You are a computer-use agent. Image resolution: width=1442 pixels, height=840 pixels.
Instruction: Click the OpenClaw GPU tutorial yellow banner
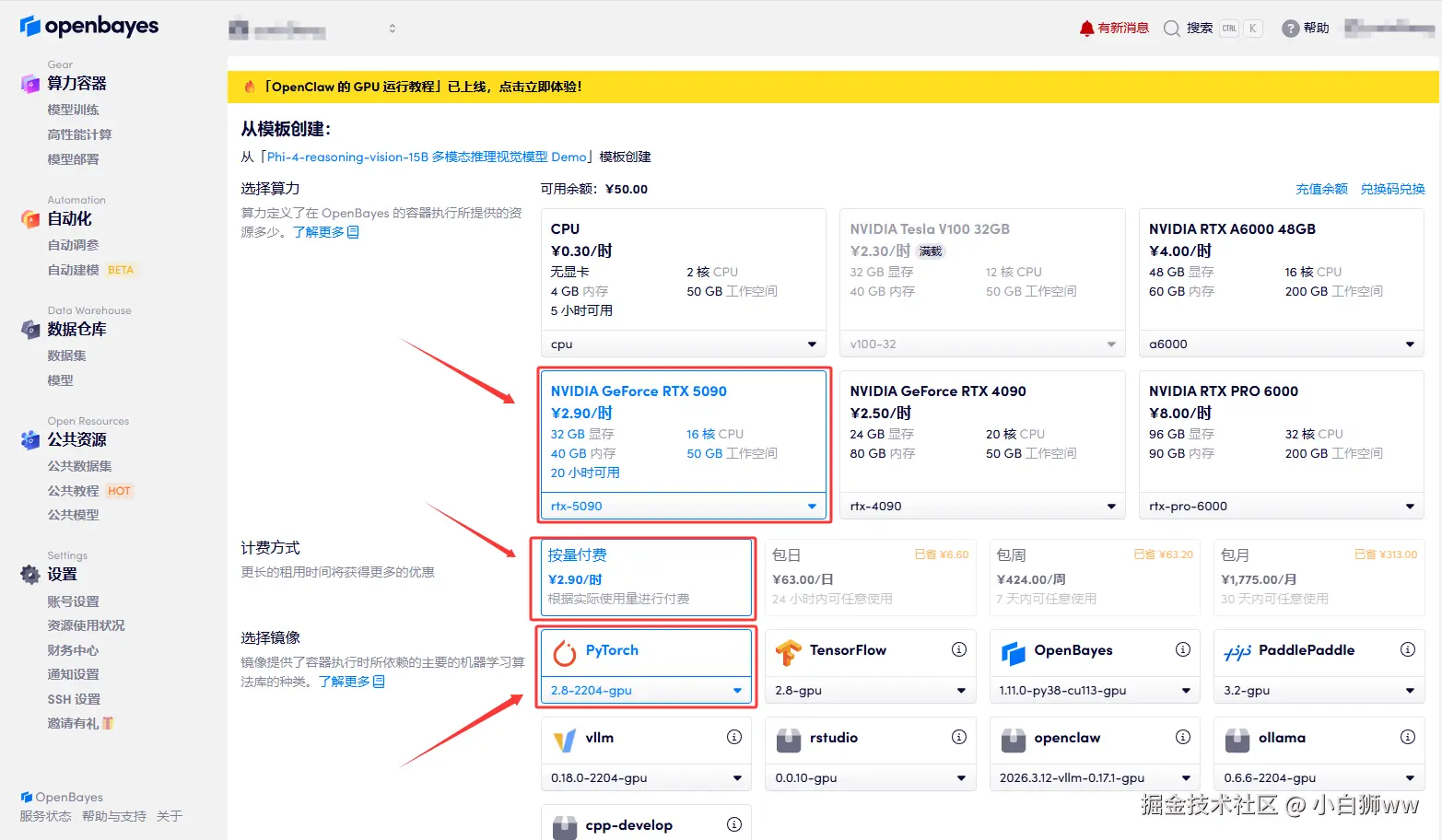833,87
